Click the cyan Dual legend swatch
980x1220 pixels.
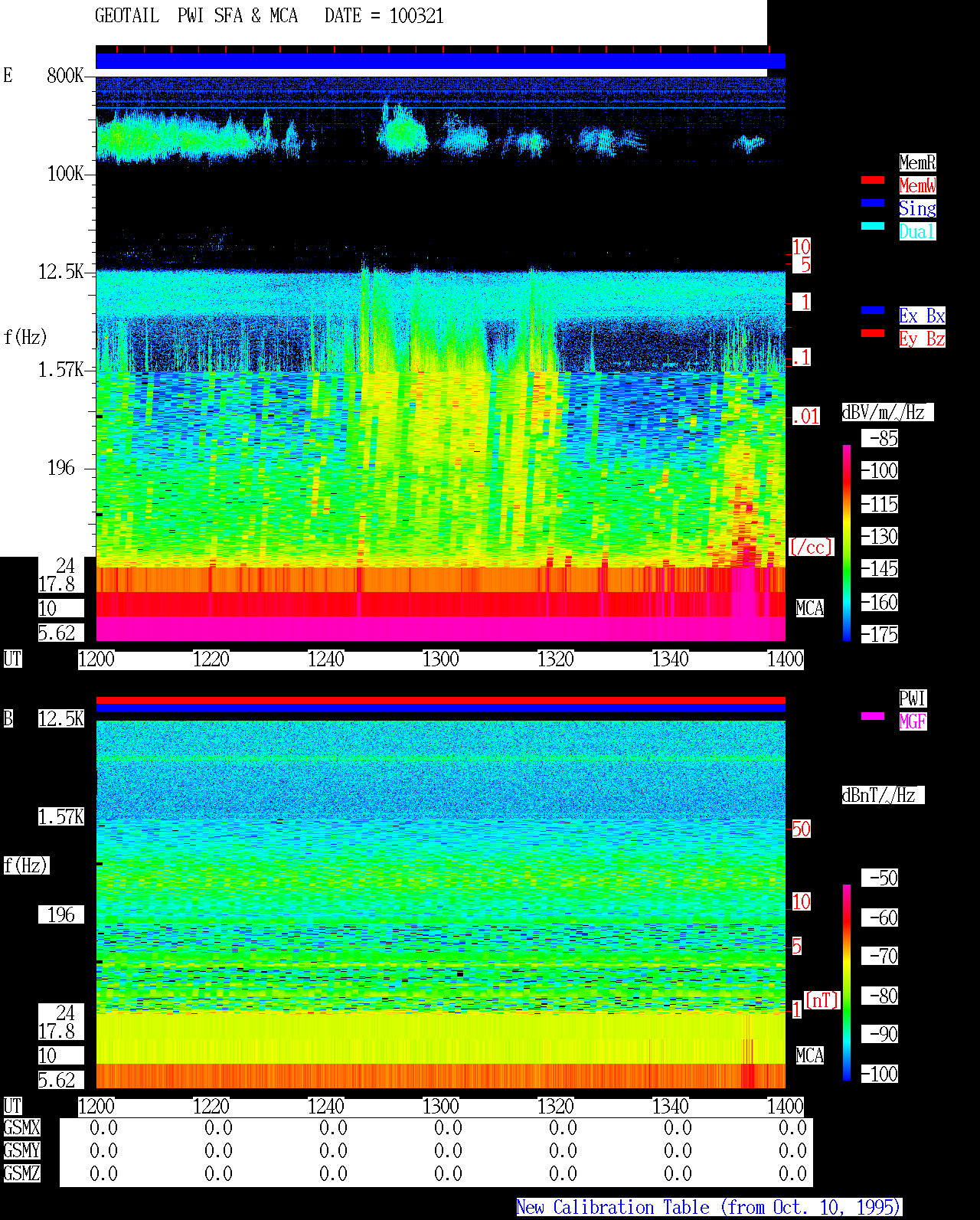(873, 226)
